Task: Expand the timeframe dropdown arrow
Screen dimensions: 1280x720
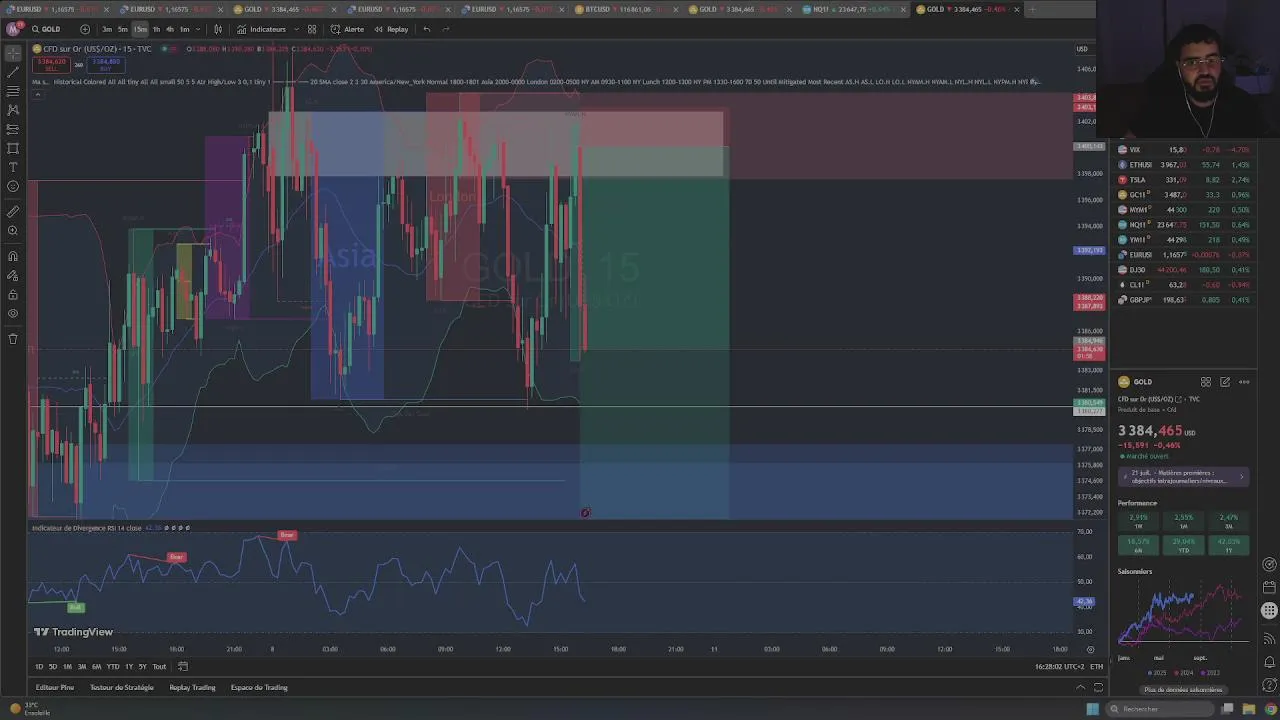Action: 199,29
